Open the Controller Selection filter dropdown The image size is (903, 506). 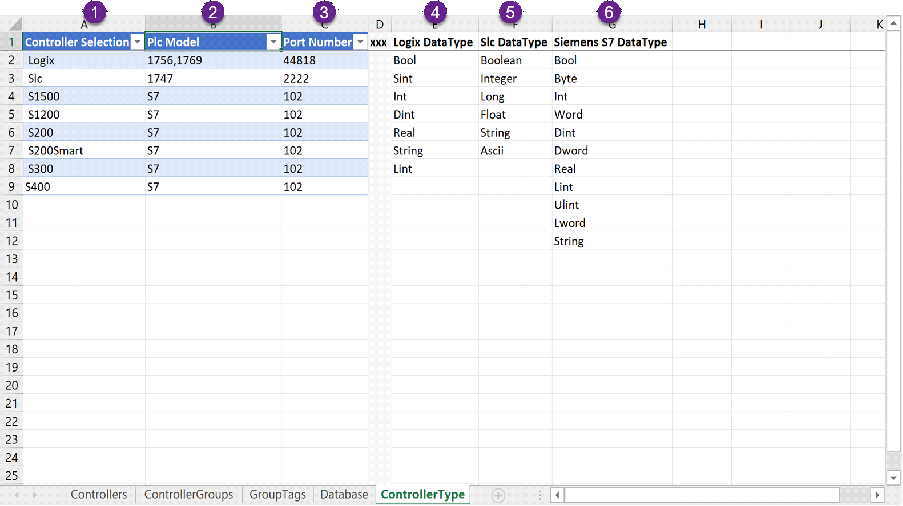[137, 42]
